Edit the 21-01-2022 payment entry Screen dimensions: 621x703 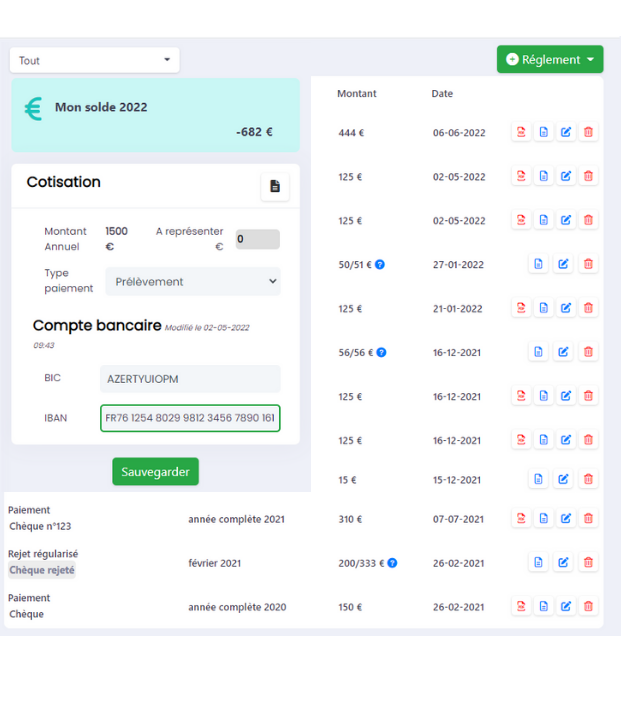point(566,308)
